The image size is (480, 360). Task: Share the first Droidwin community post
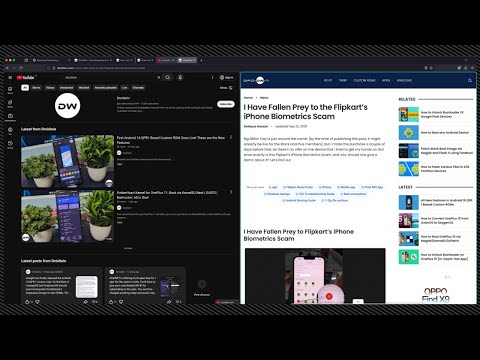coord(85,302)
